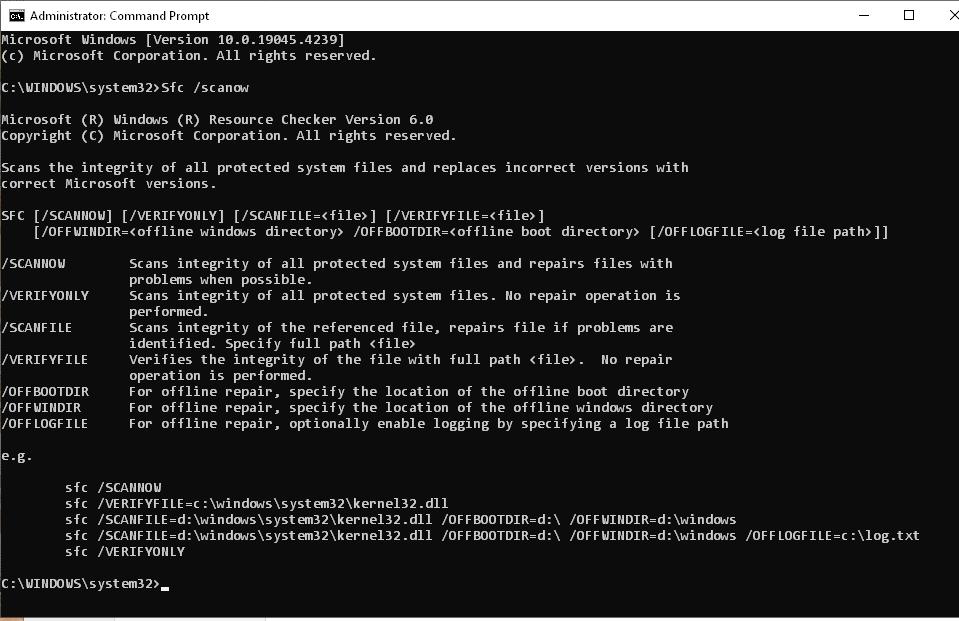Click the /SCANFILE option in the description list

[x=37, y=327]
